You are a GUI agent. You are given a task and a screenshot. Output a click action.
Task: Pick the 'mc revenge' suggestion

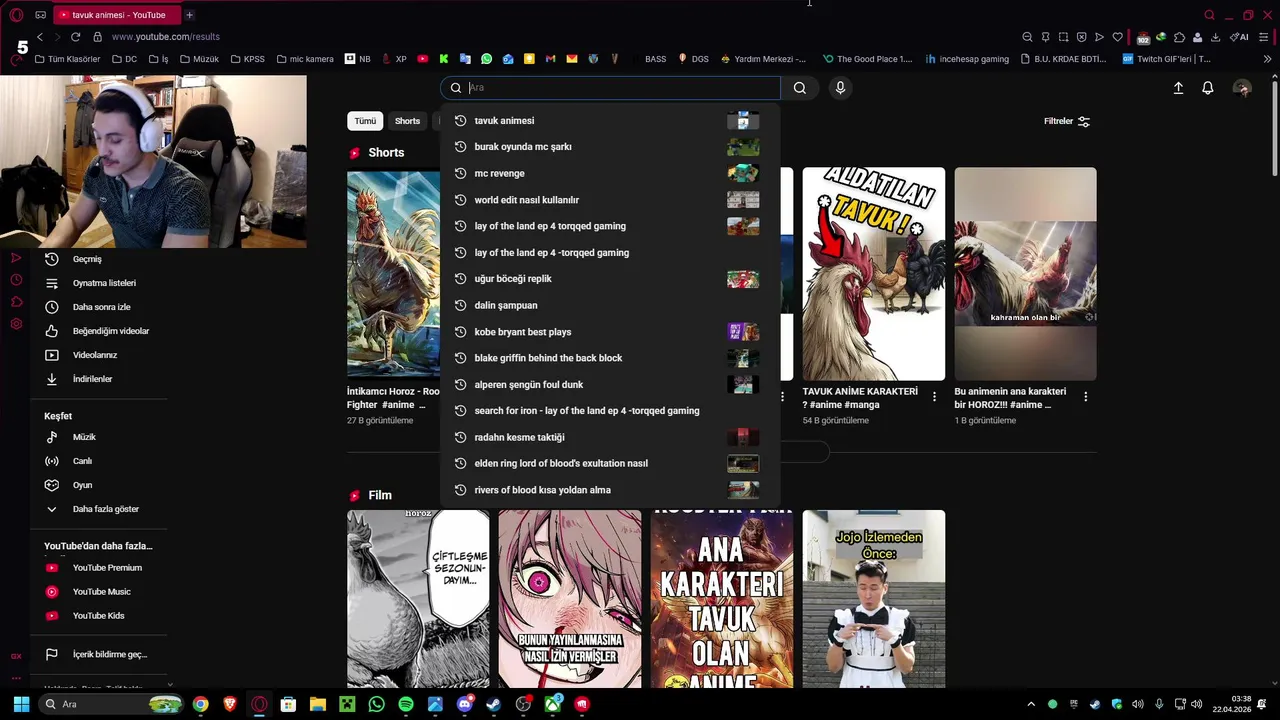point(610,173)
